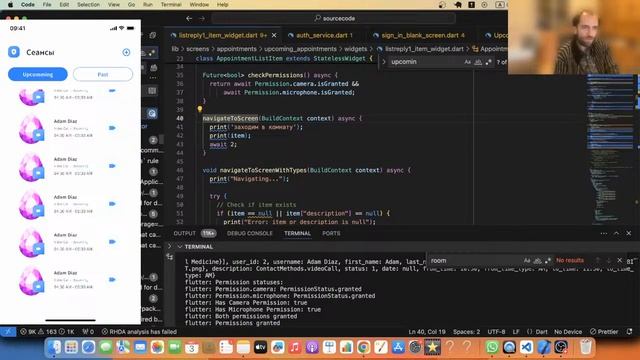Click the Prettier status item
Screen dimensions: 640x360
(x=604, y=332)
